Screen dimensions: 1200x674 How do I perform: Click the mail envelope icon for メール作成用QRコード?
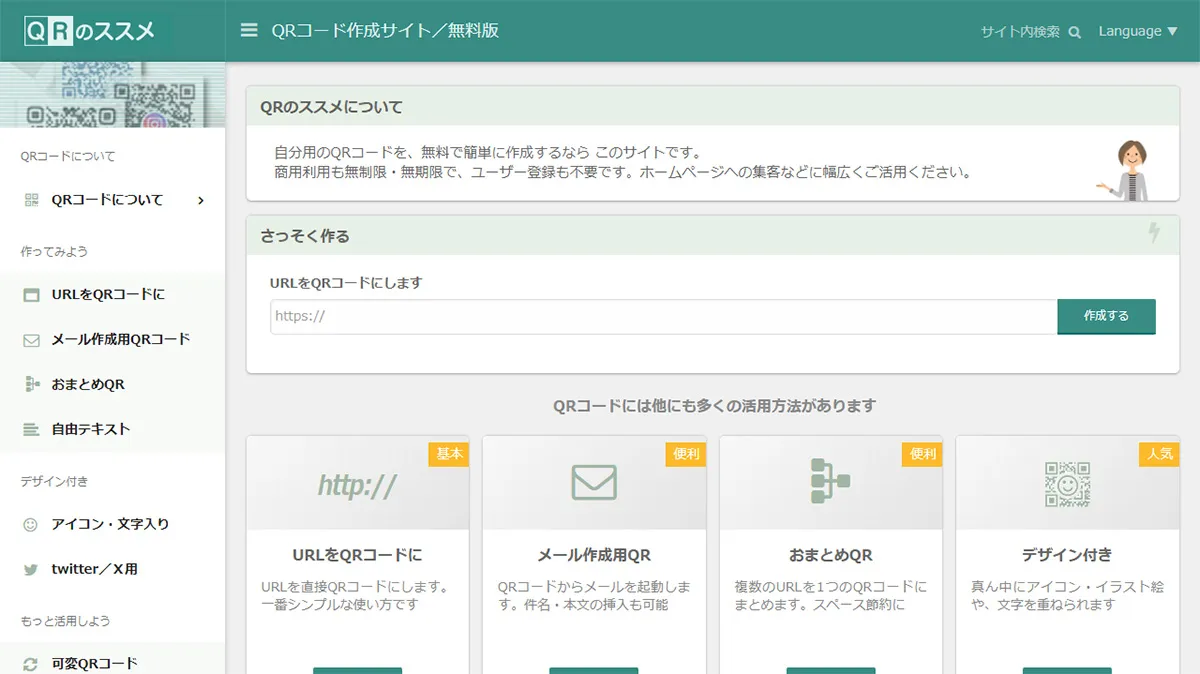[x=33, y=339]
